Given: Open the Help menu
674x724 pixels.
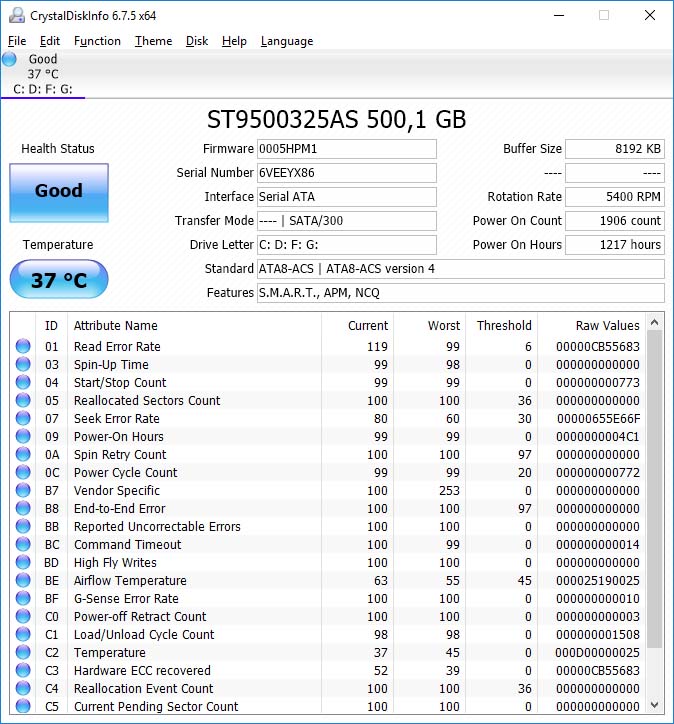Looking at the screenshot, I should point(234,41).
